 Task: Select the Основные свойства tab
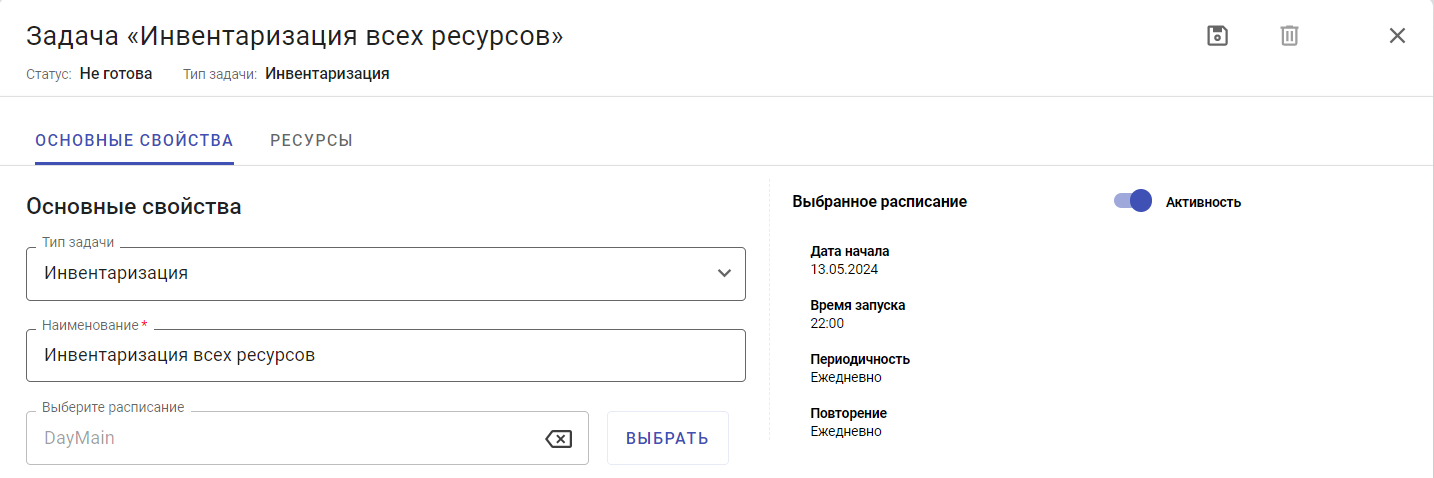[x=134, y=141]
